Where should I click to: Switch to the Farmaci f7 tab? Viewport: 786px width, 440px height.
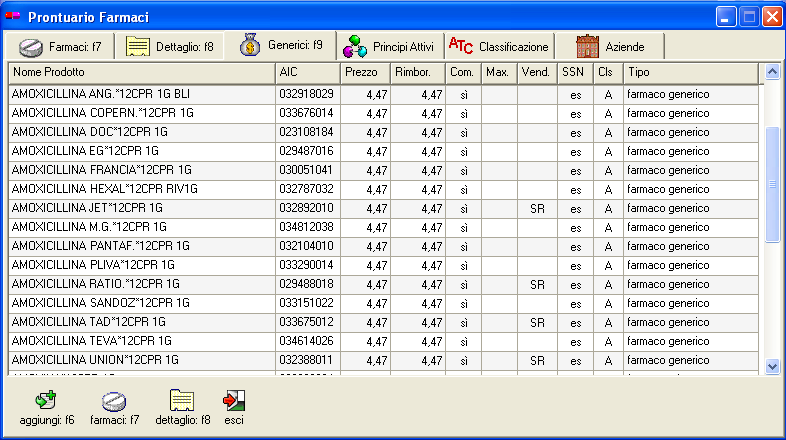pos(60,46)
